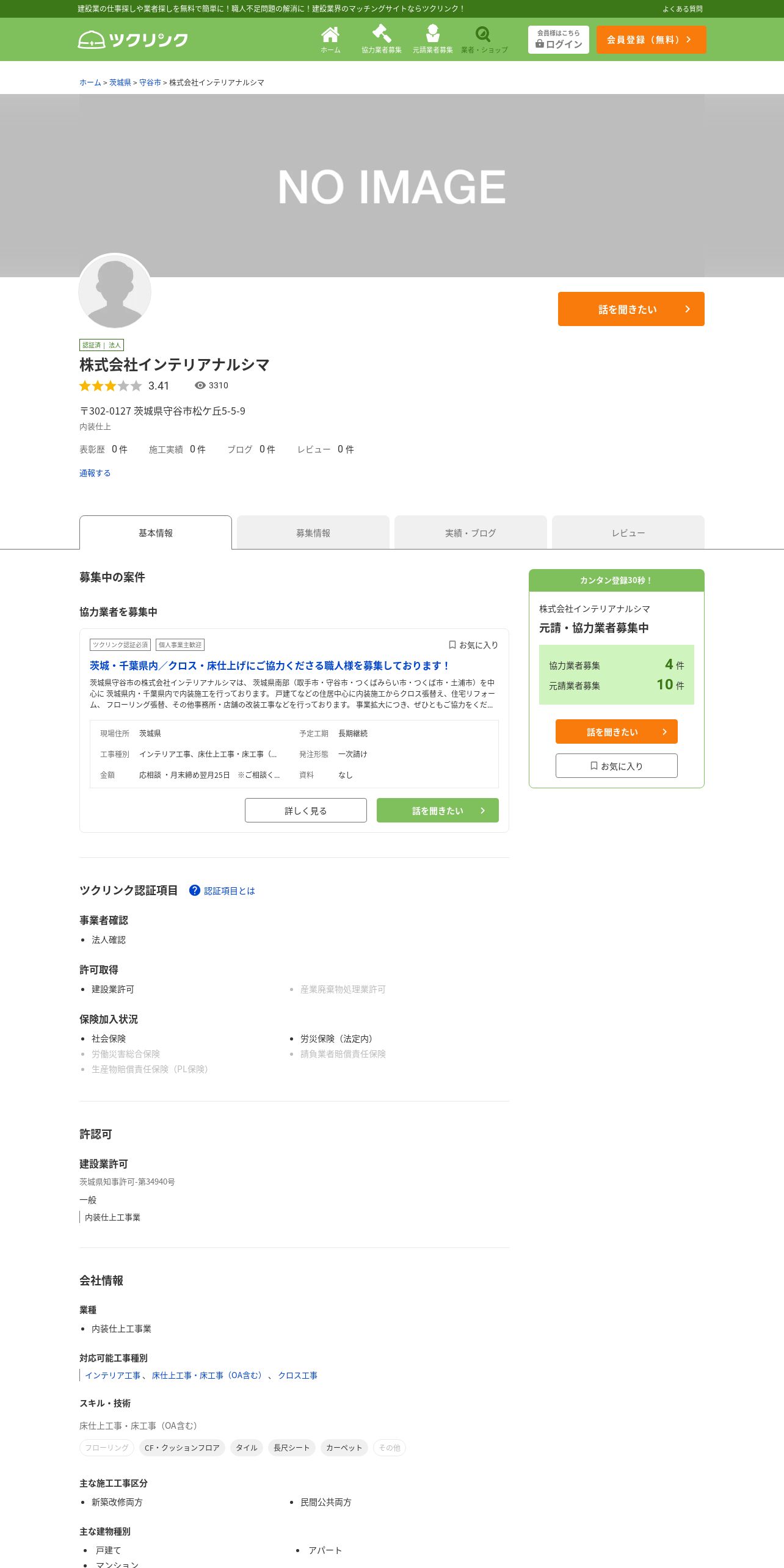
Task: Click 通報する link
Action: 95,473
